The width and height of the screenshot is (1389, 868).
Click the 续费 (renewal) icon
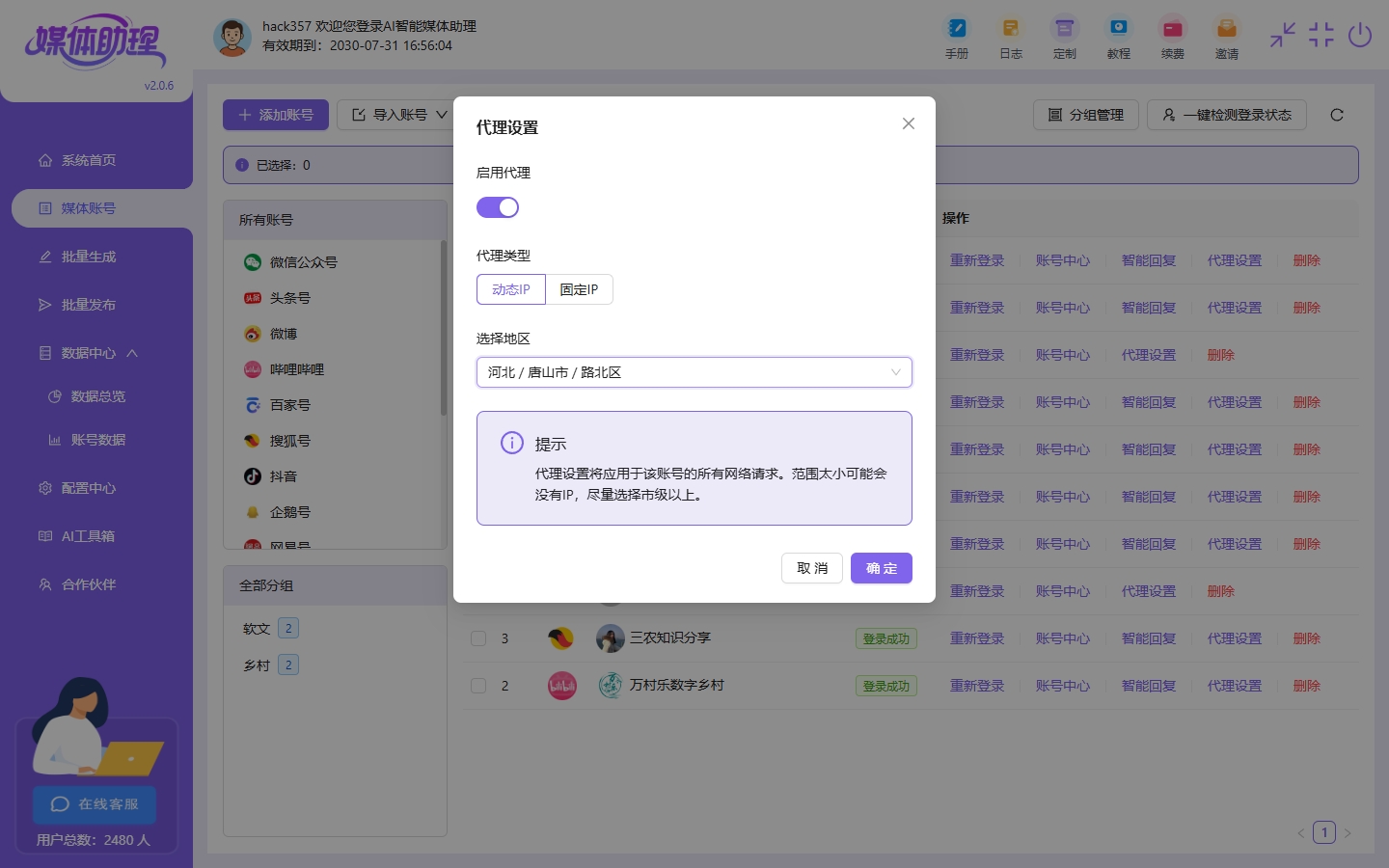click(x=1173, y=37)
